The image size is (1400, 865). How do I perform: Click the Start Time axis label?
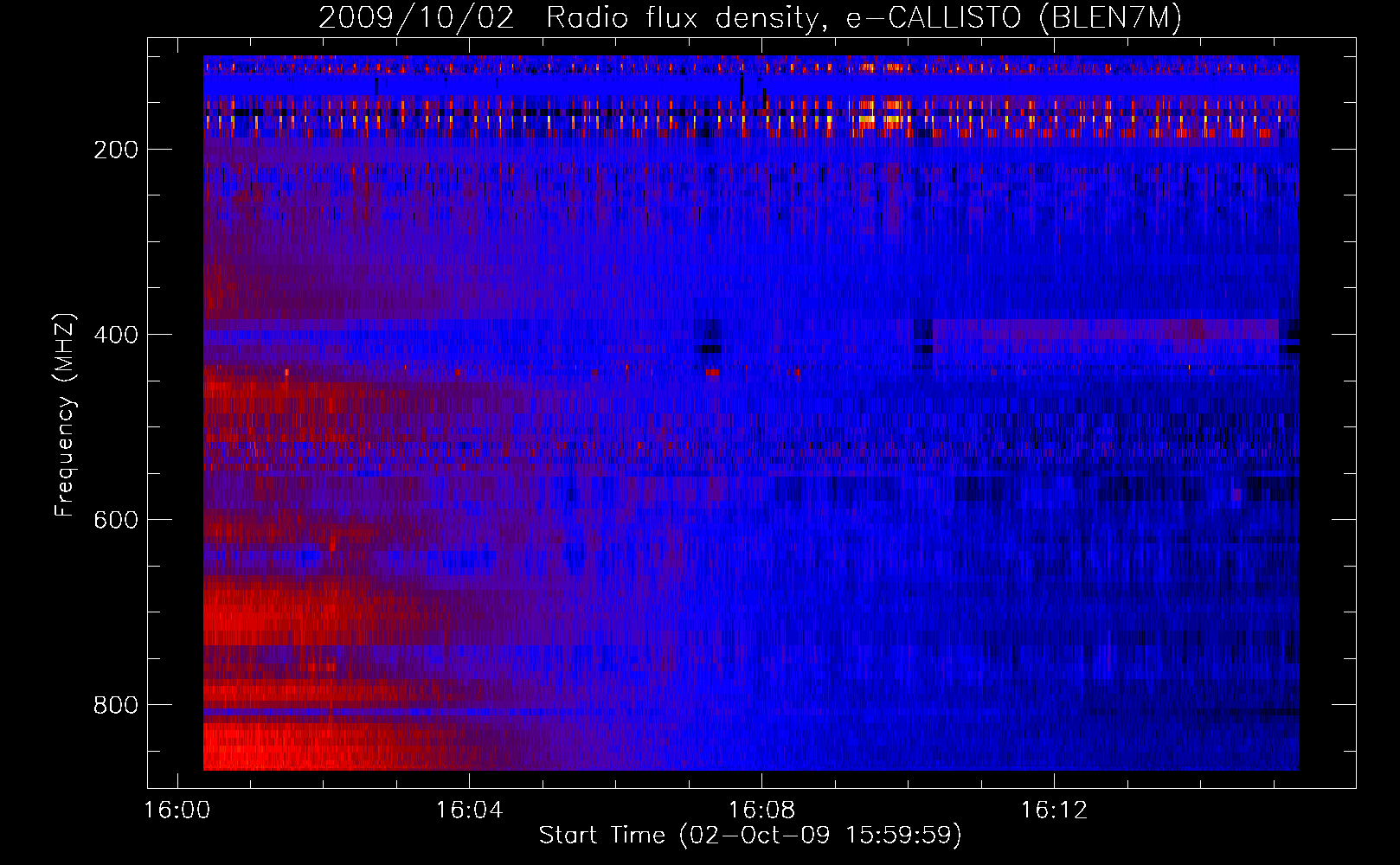[x=750, y=836]
